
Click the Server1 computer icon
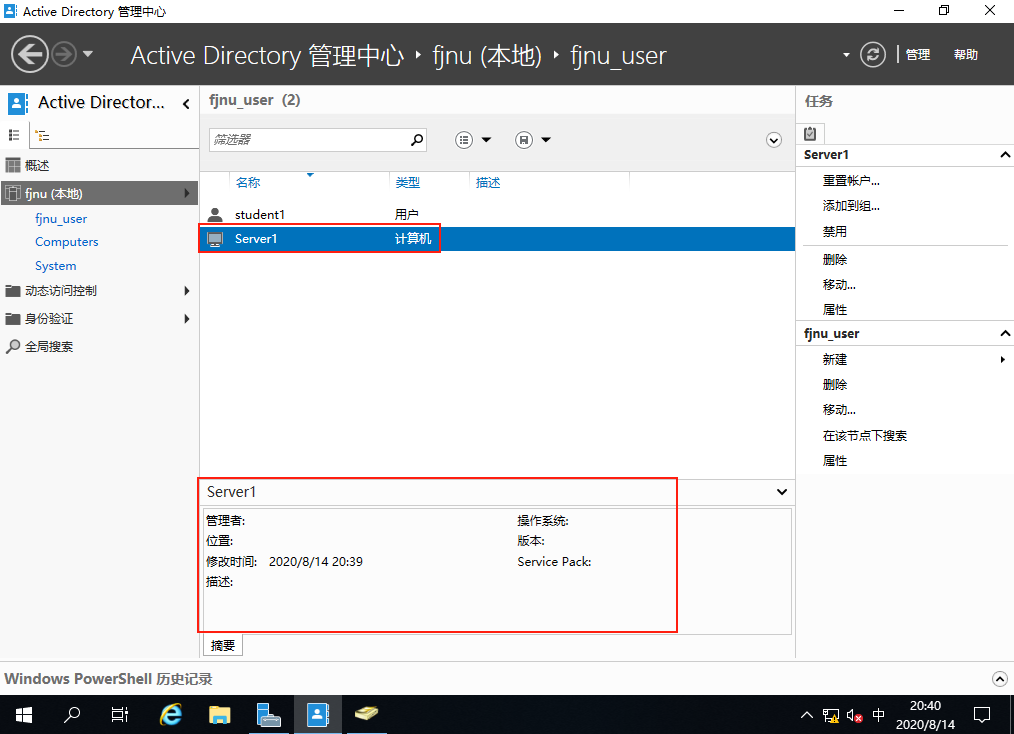coord(215,239)
